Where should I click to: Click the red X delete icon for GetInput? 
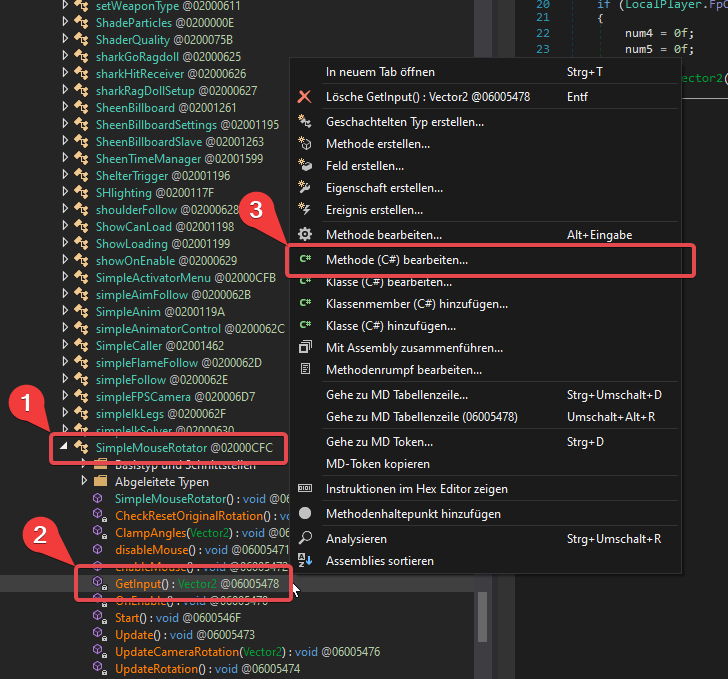305,97
